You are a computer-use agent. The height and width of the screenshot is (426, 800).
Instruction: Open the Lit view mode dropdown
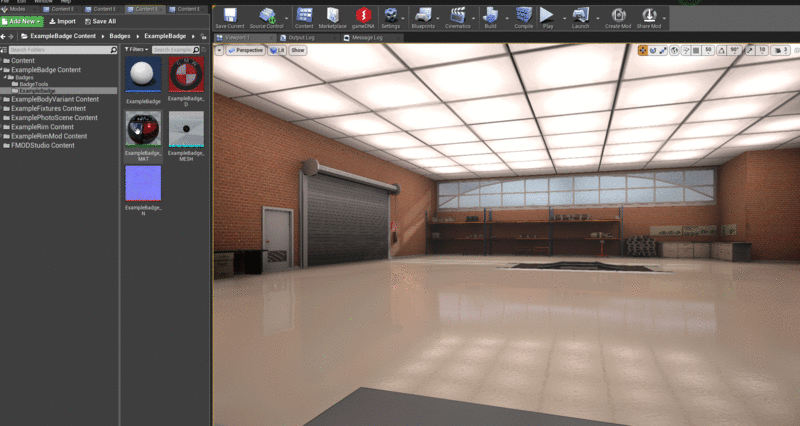click(x=277, y=49)
